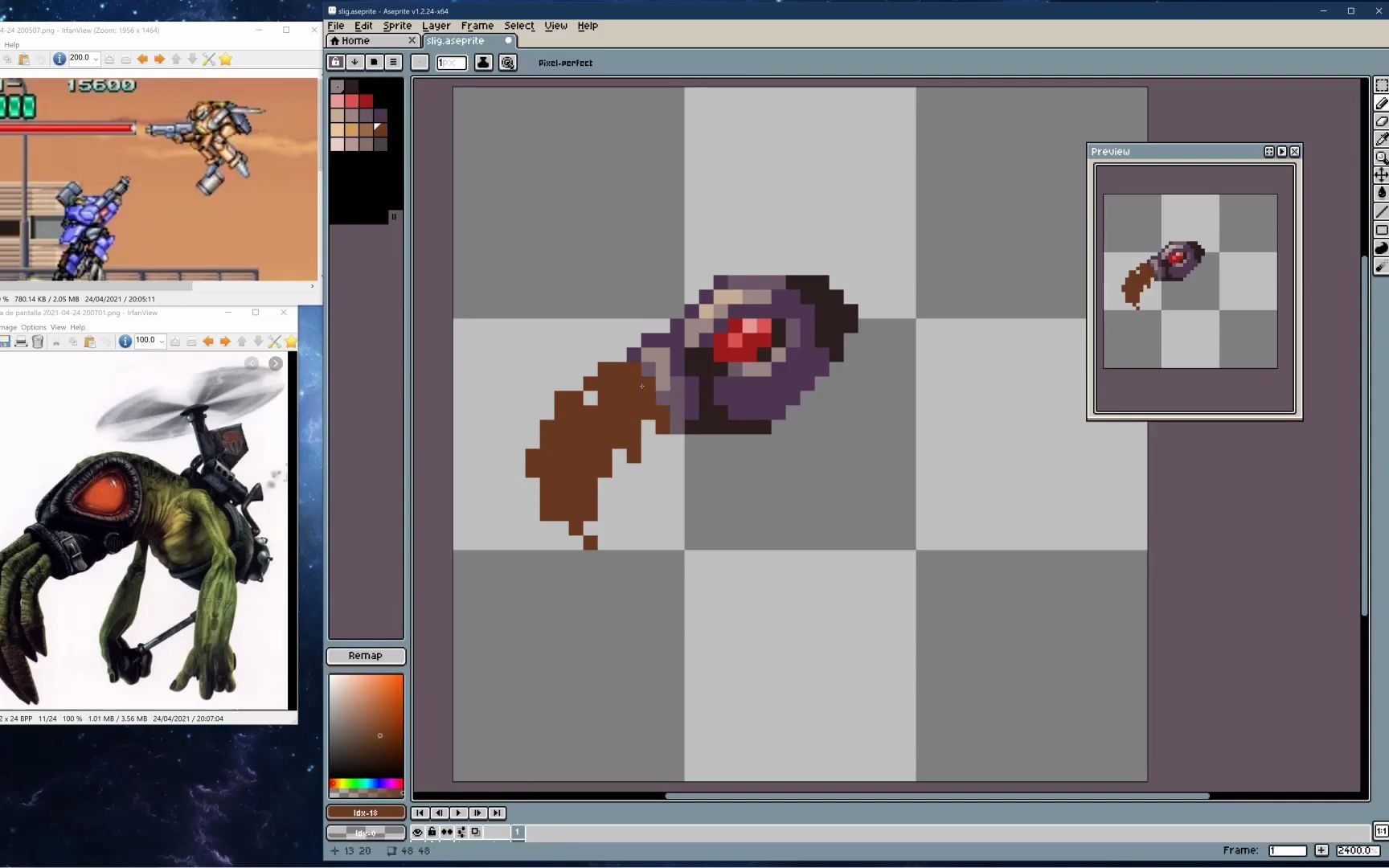Select the Eraser tool in Aseprite toolbar
This screenshot has height=868, width=1389.
(x=1381, y=121)
